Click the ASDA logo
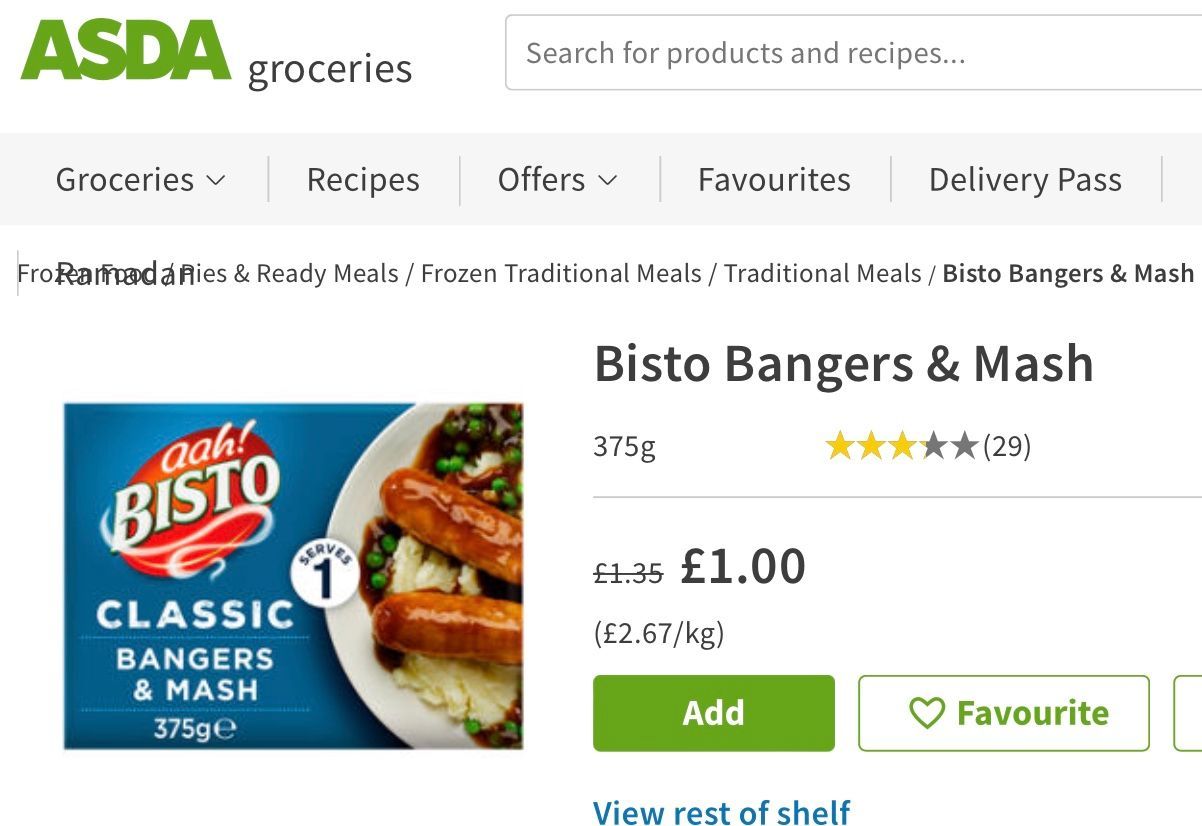1202x826 pixels. [126, 50]
